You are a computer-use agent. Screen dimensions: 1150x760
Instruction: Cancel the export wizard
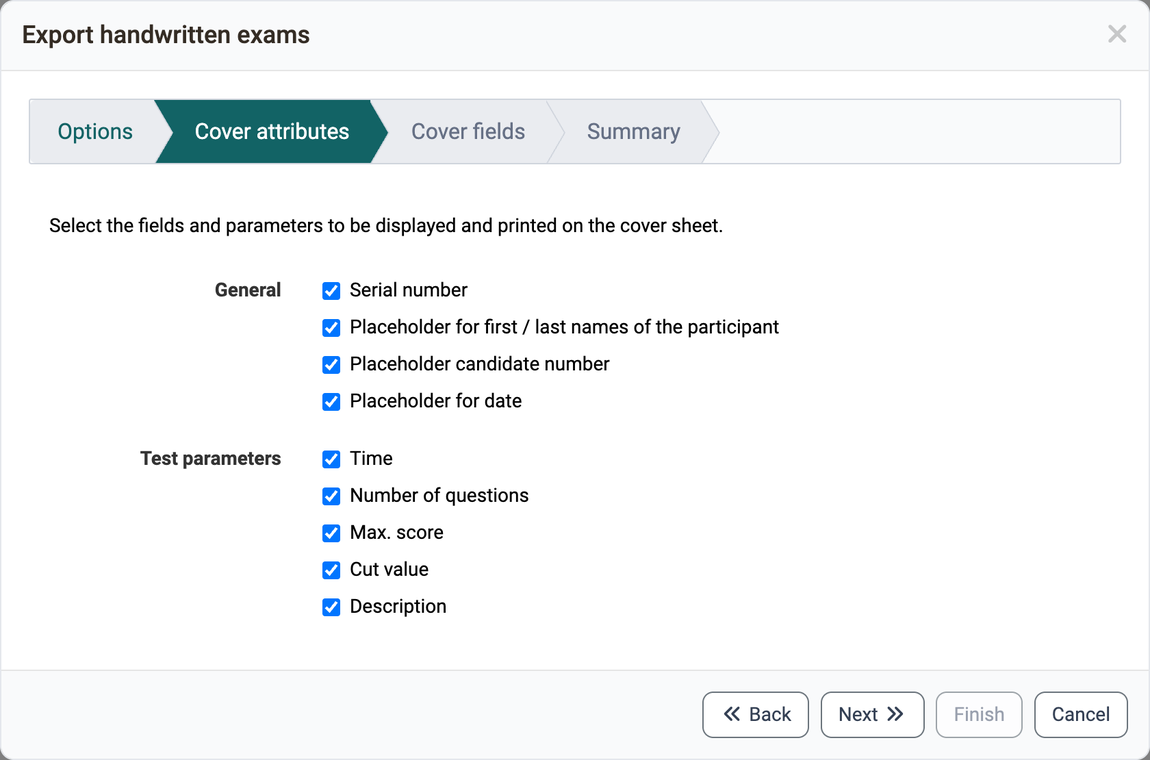click(x=1080, y=715)
